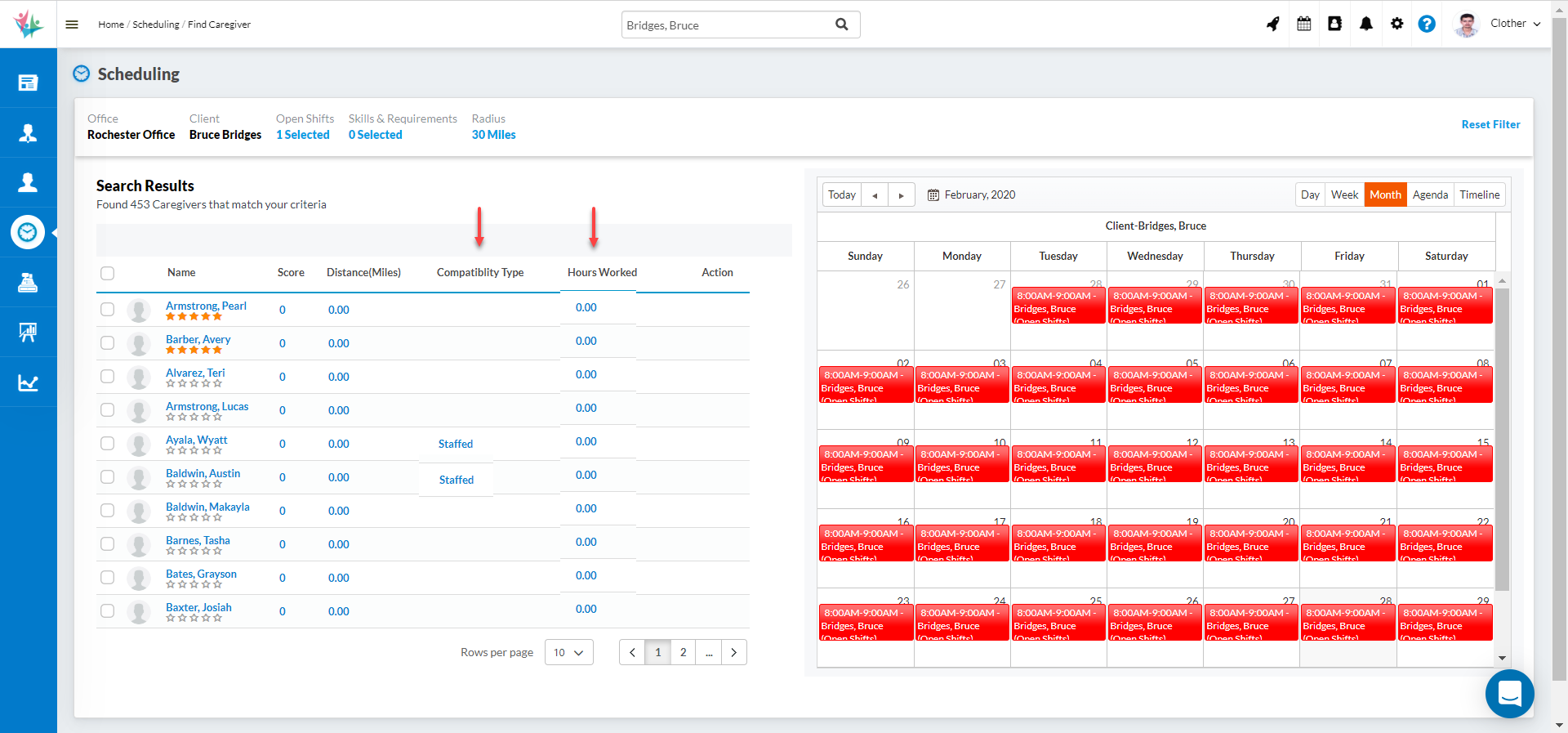Click the rocket quick-launch icon
Image resolution: width=1568 pixels, height=733 pixels.
tap(1272, 24)
